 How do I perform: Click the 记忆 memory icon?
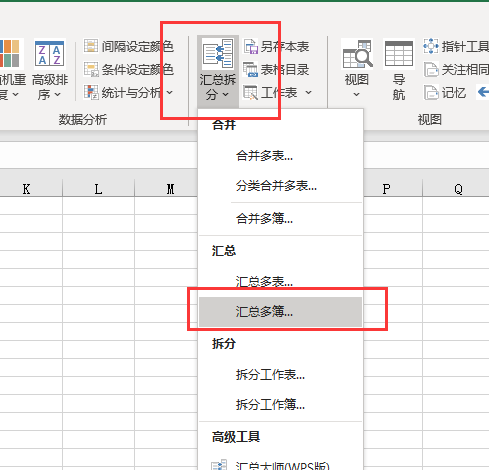(x=431, y=92)
